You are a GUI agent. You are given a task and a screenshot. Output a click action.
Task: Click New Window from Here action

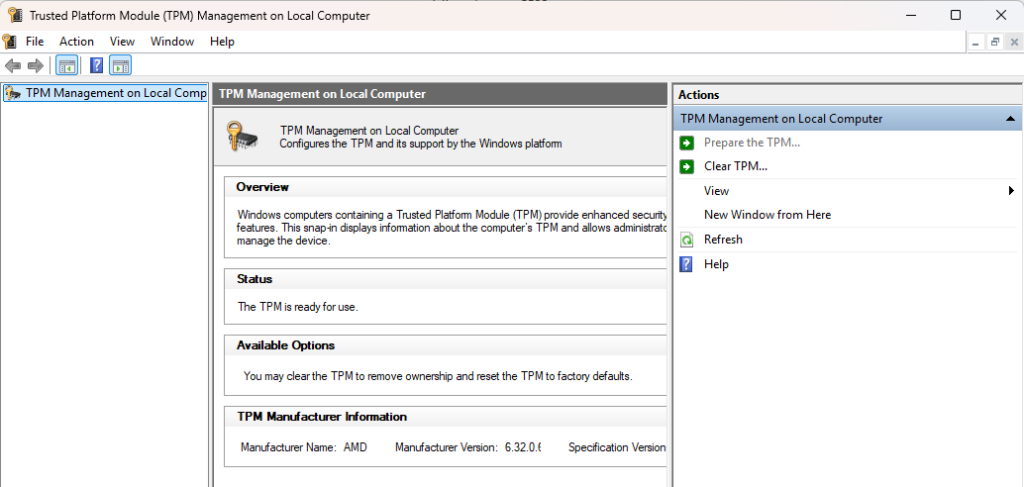click(x=767, y=215)
